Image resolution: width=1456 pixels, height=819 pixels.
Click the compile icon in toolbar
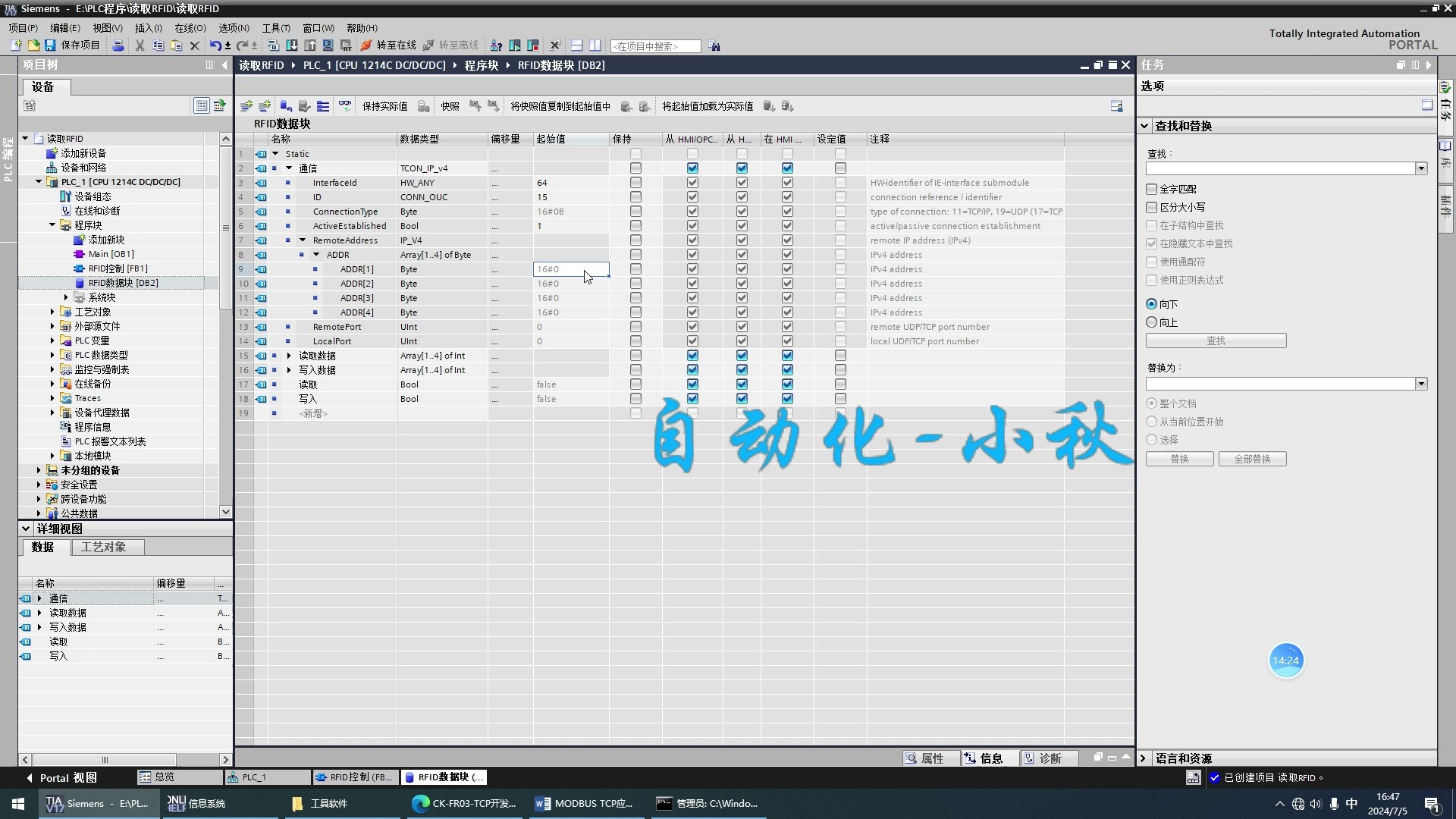(x=274, y=45)
